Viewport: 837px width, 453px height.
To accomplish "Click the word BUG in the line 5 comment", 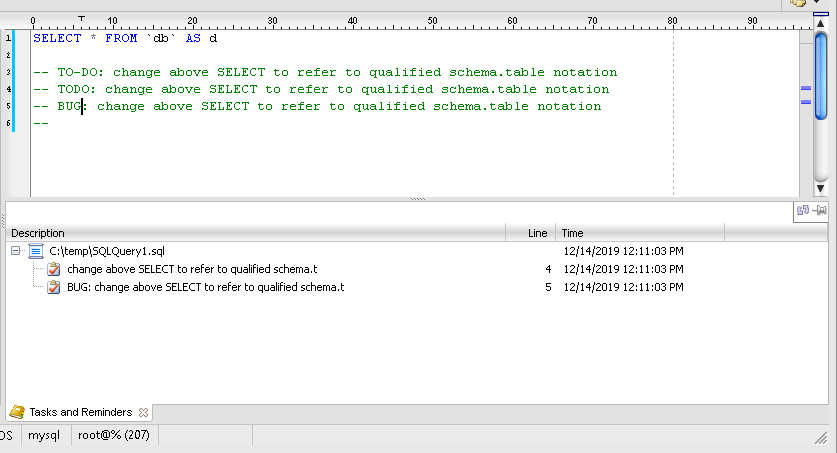I will point(69,106).
